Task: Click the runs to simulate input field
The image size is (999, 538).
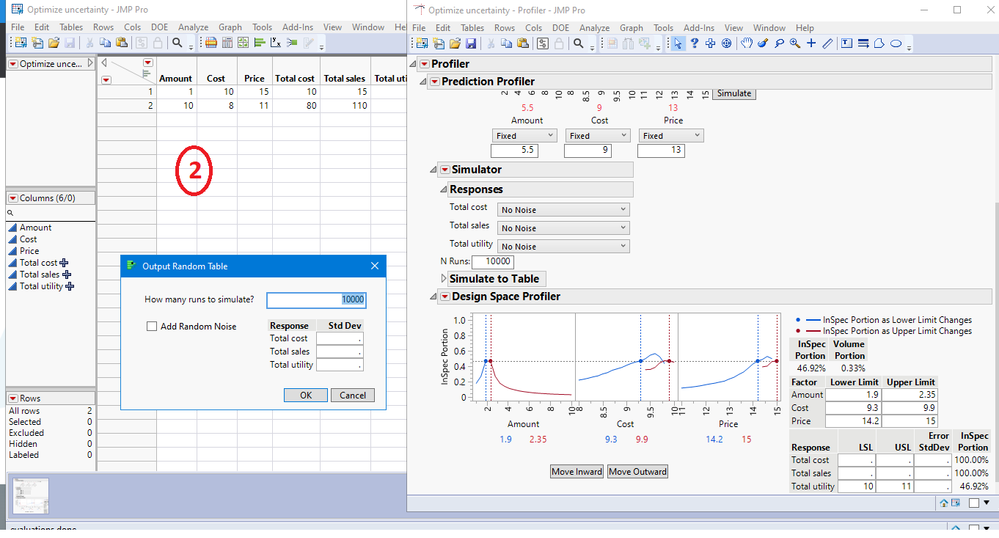Action: click(x=317, y=300)
